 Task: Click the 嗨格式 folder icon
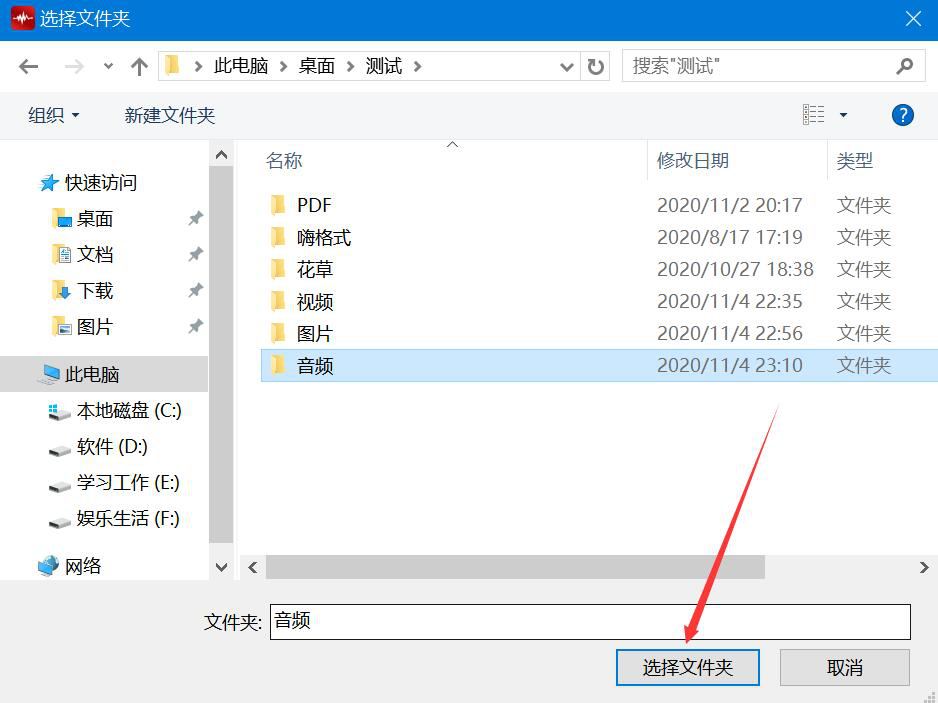[278, 238]
